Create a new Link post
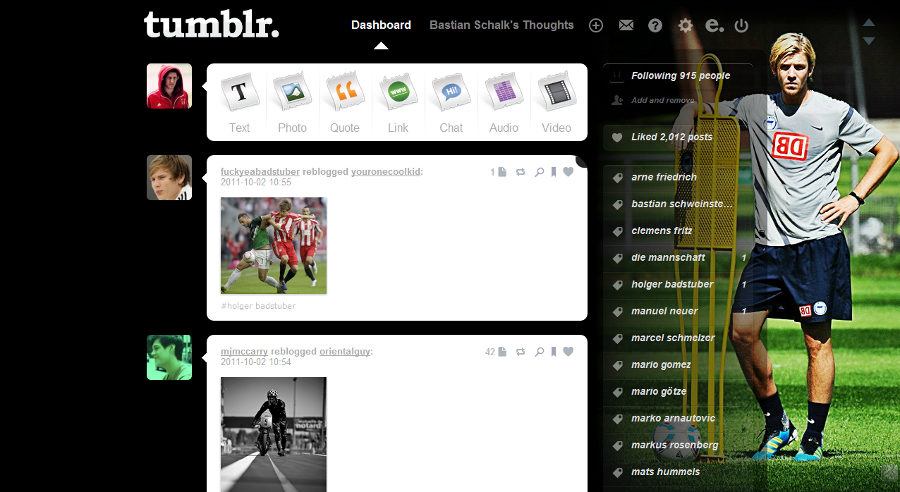The width and height of the screenshot is (900, 492). 398,103
